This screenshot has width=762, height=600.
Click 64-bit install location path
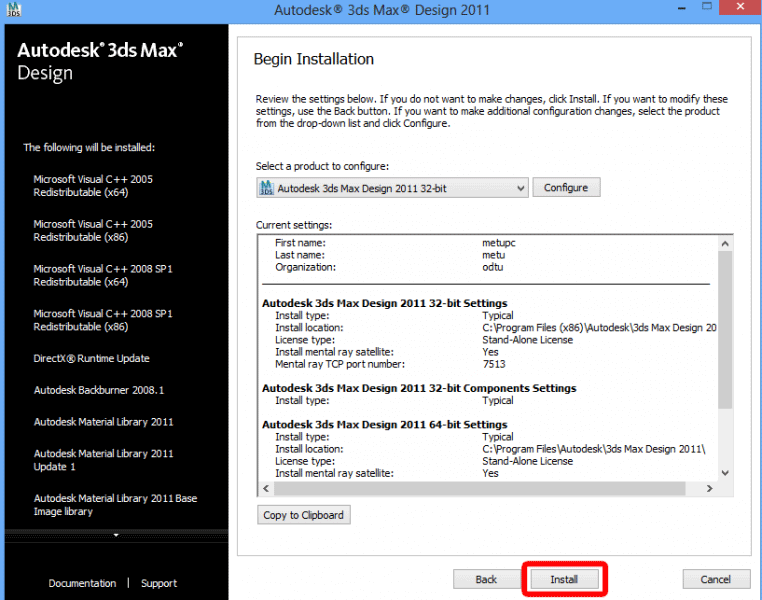593,449
